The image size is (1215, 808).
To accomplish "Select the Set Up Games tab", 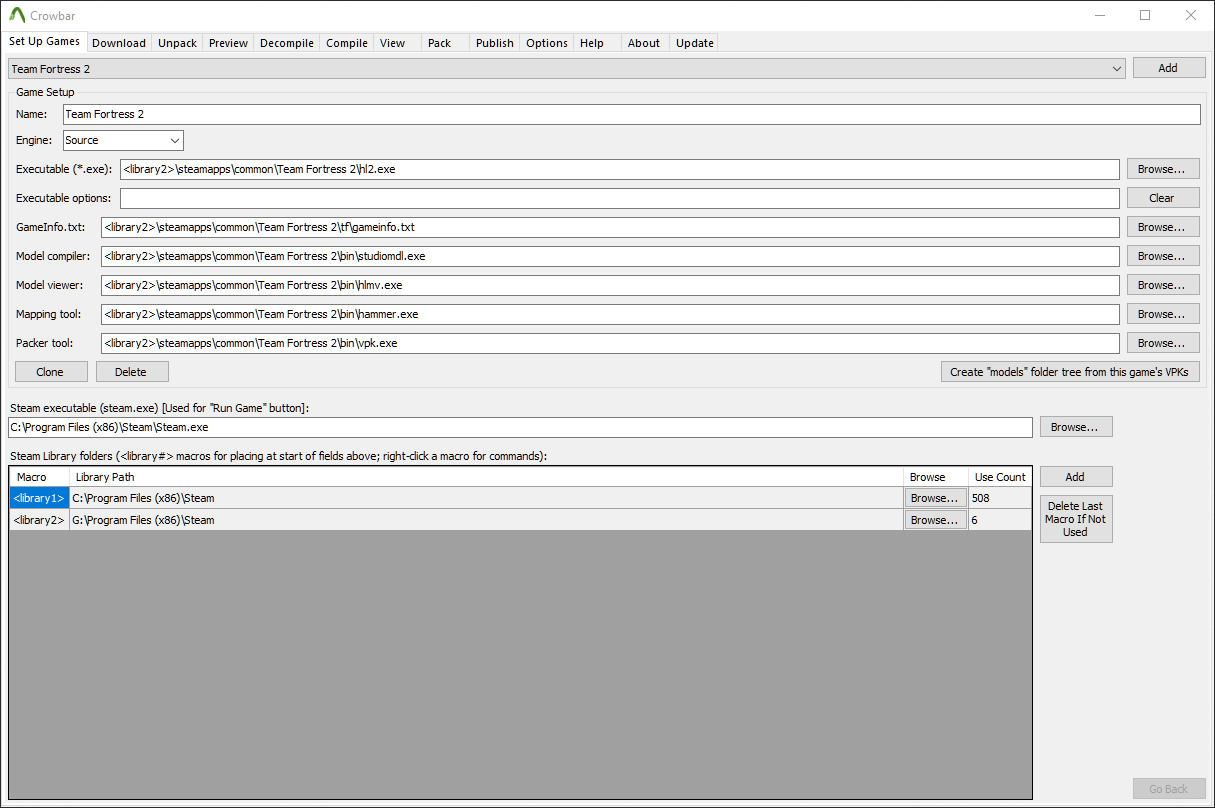I will click(x=45, y=42).
